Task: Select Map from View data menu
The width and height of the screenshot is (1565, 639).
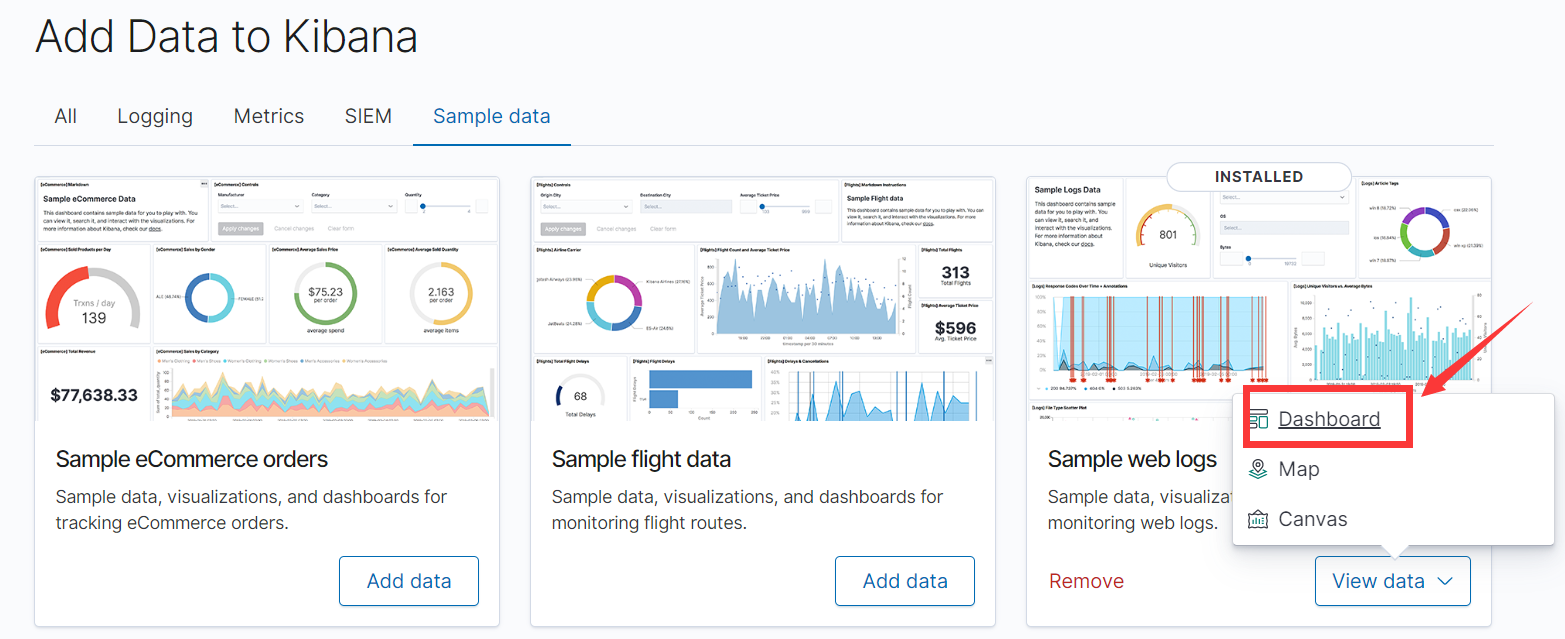Action: coord(1298,469)
